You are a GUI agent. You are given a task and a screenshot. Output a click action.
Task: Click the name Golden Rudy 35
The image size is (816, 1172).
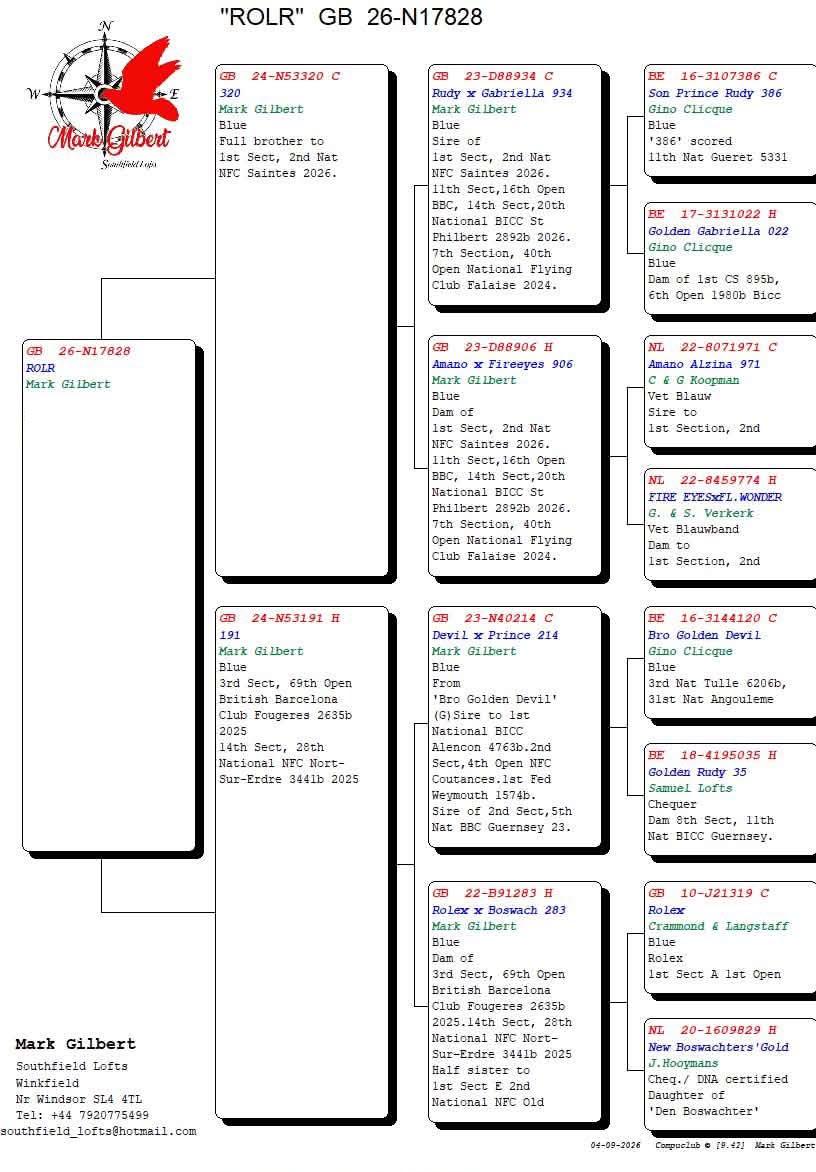click(x=697, y=772)
